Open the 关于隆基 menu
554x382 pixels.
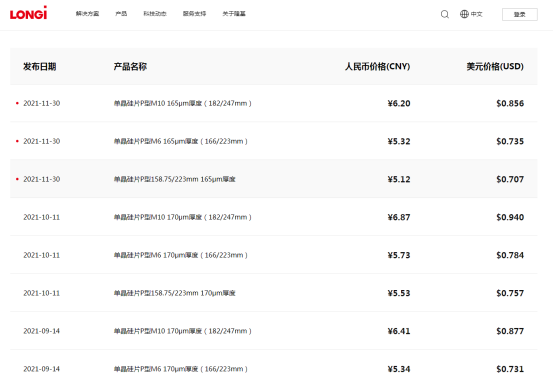(234, 14)
